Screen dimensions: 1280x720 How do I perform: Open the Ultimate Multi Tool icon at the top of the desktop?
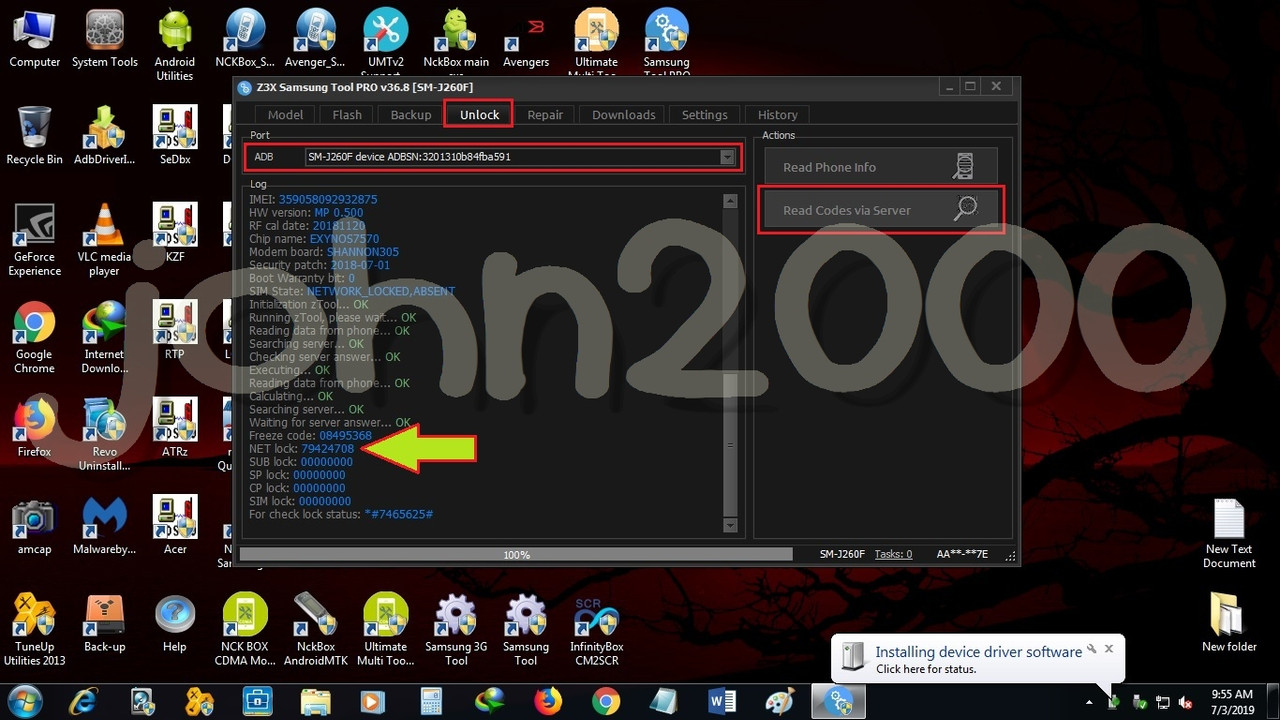[x=596, y=42]
